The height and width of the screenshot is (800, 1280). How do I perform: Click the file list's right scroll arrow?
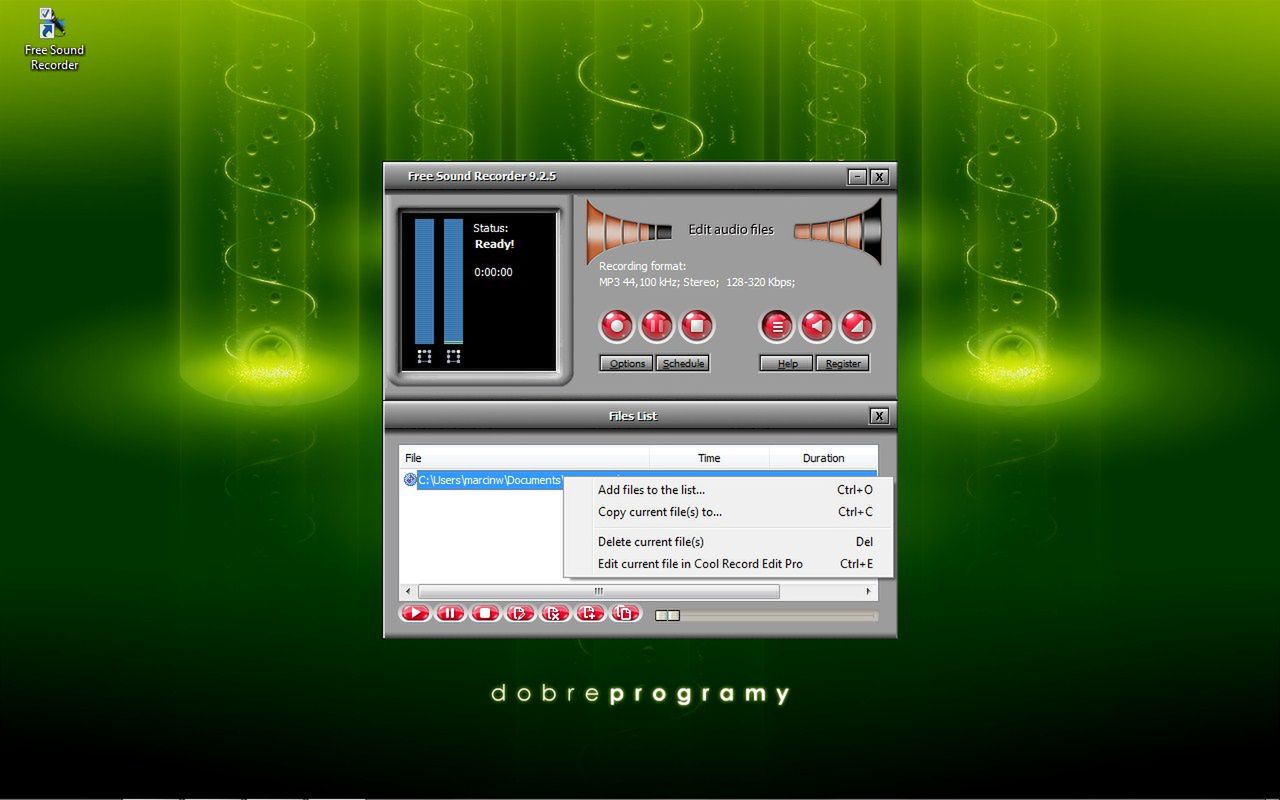[869, 592]
